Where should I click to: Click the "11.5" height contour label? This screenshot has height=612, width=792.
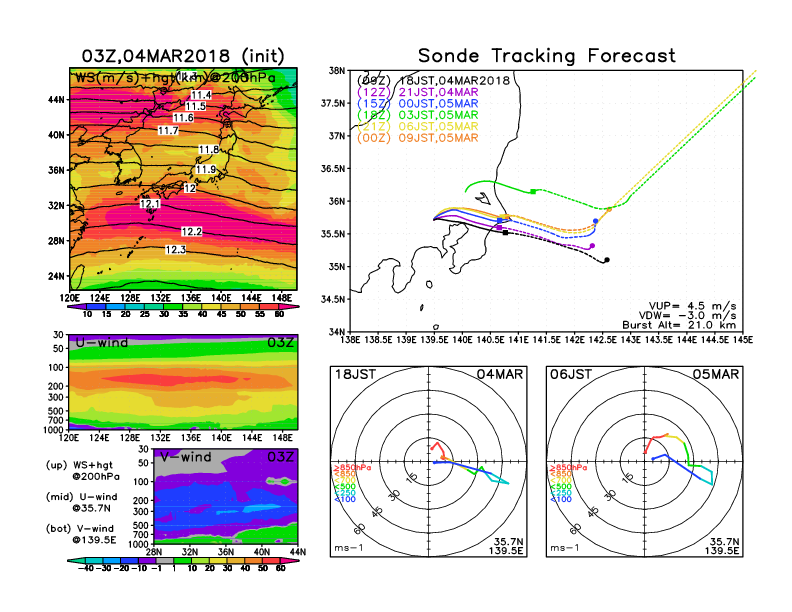point(195,106)
